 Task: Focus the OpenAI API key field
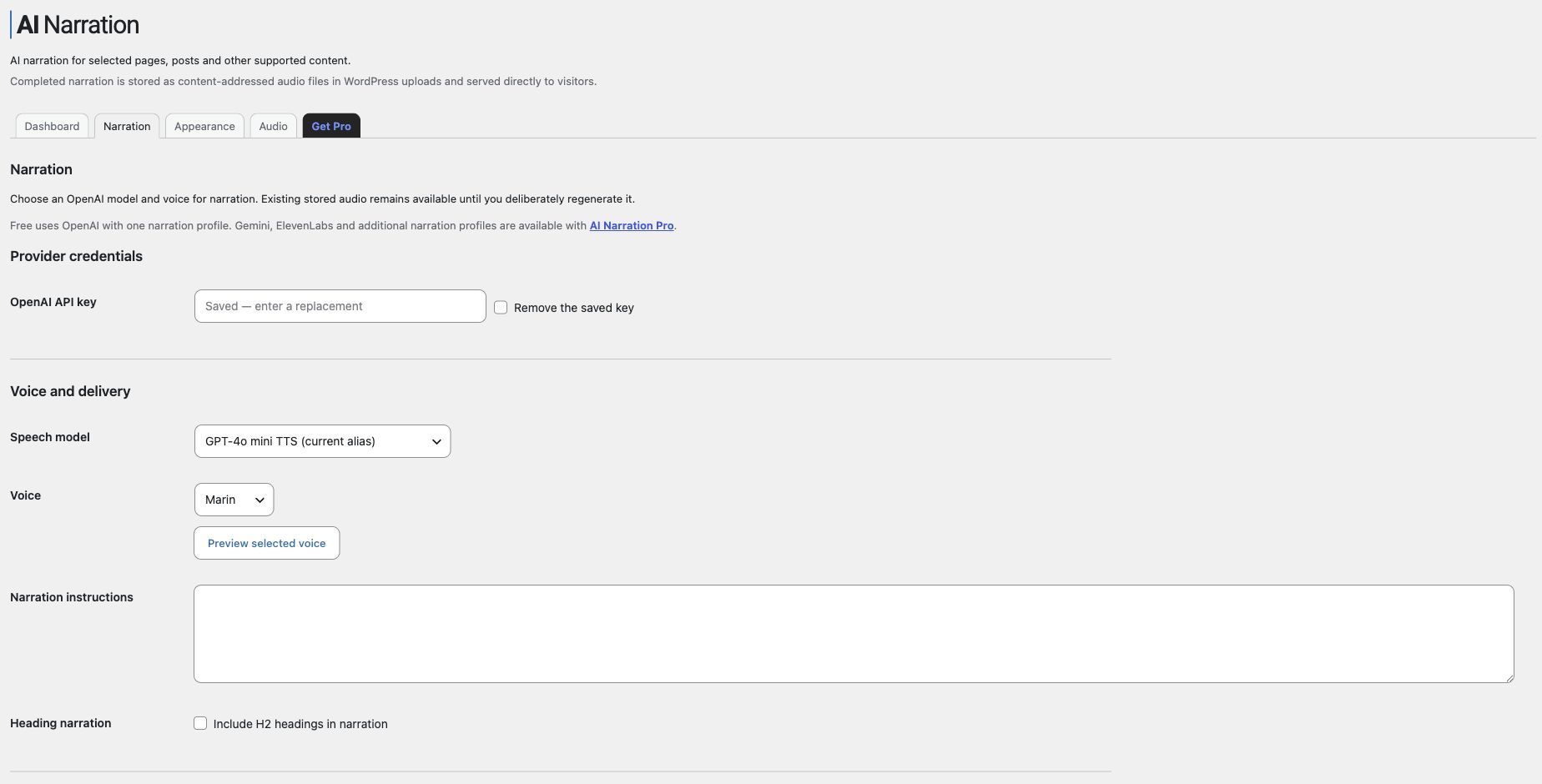coord(340,306)
